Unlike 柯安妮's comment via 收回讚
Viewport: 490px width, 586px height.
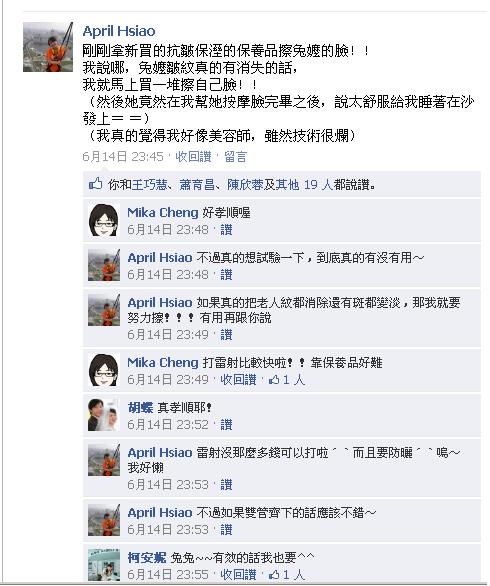click(238, 575)
